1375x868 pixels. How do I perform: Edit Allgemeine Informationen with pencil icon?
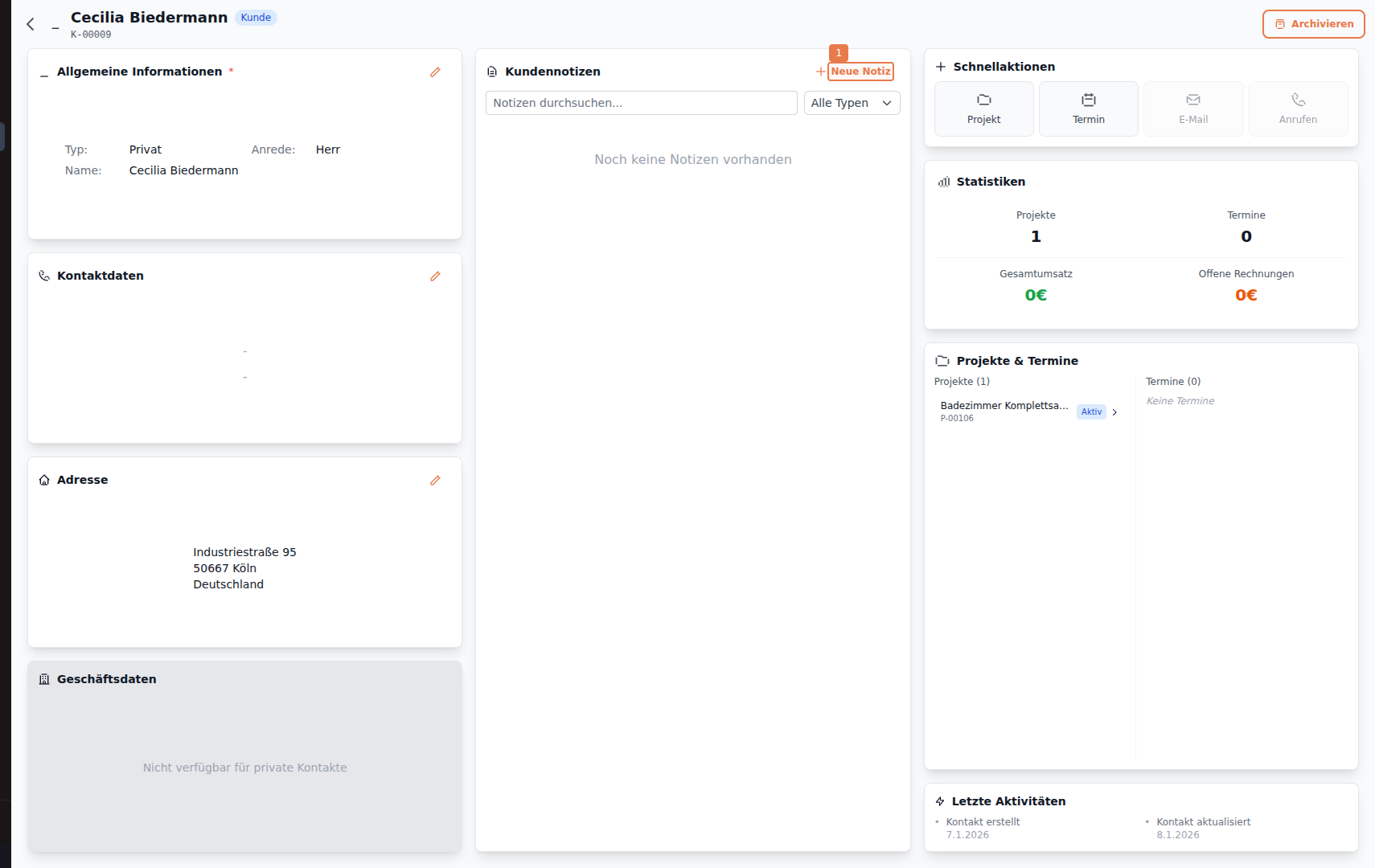[435, 72]
